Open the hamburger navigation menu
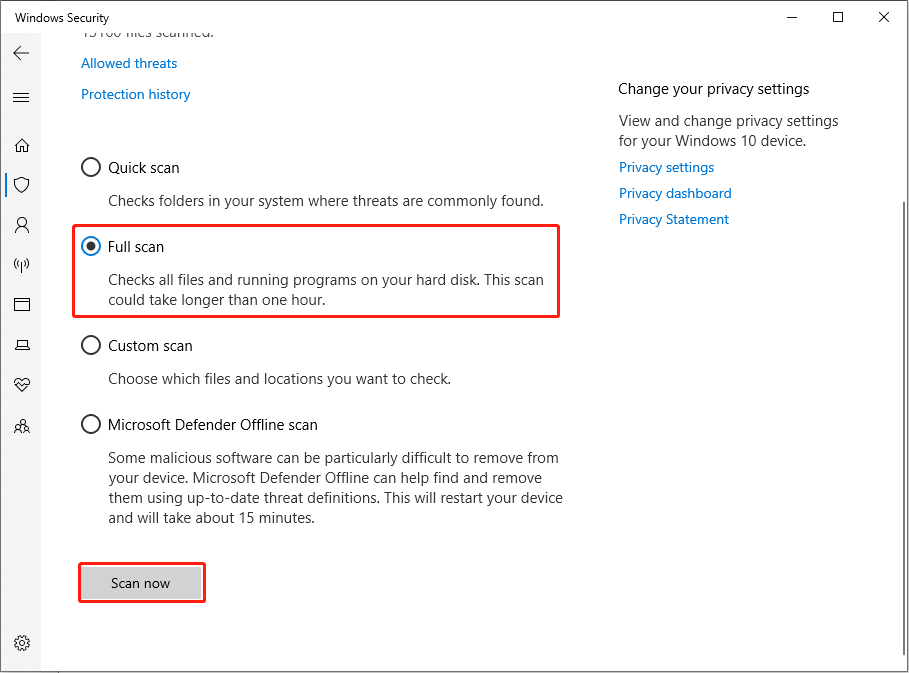909x673 pixels. [21, 97]
